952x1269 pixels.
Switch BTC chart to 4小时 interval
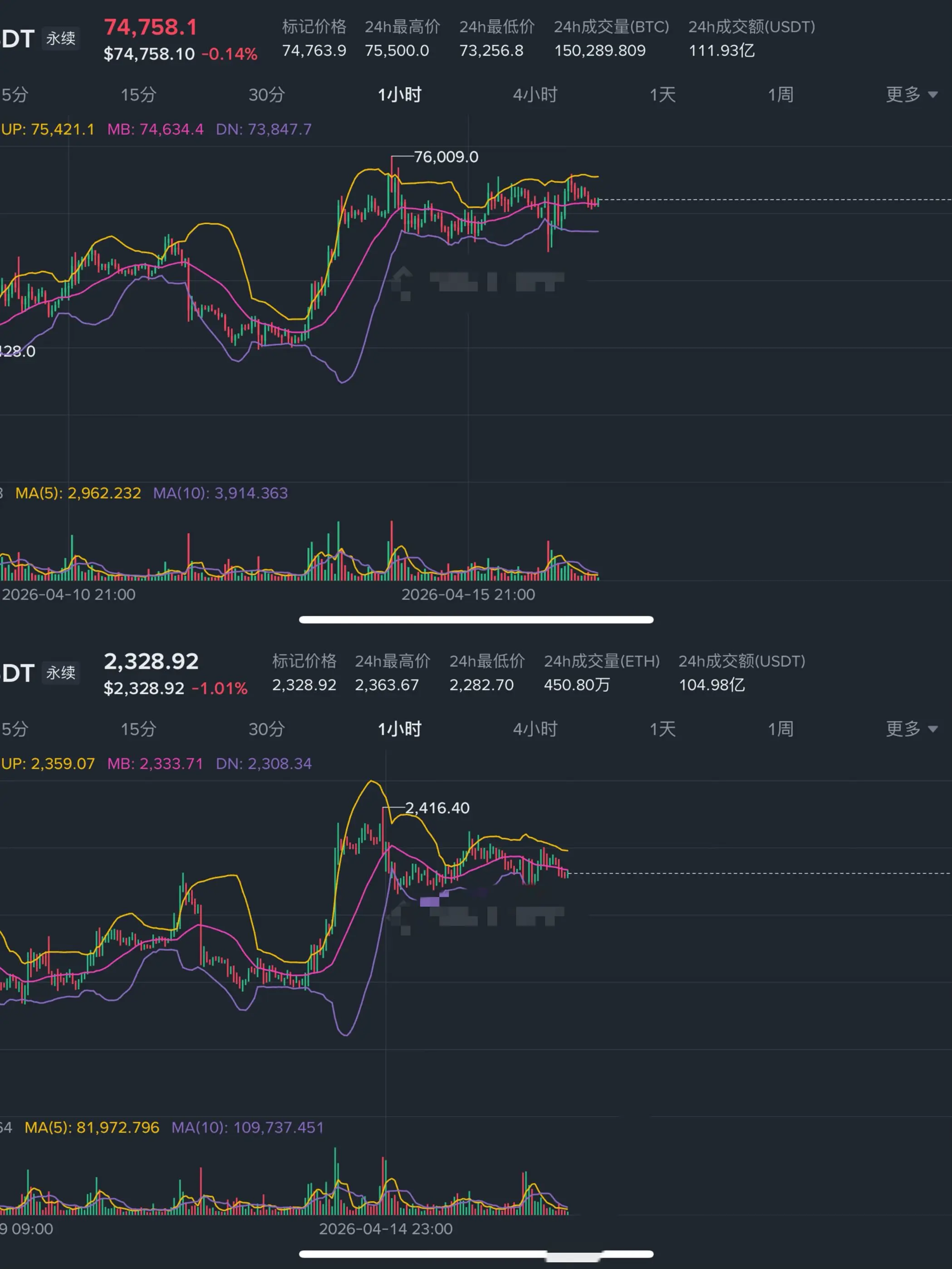[535, 95]
